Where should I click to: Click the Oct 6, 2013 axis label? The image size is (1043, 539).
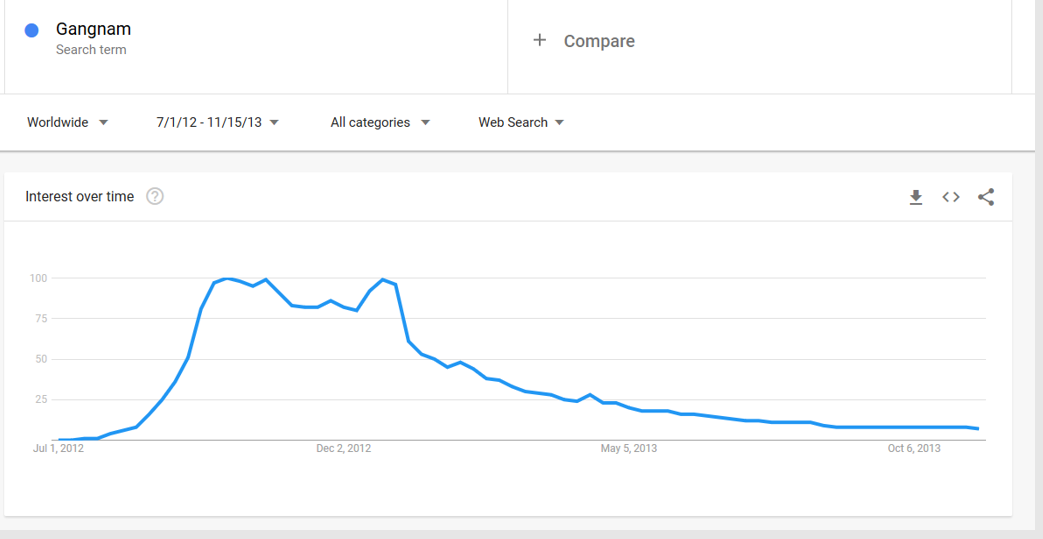[914, 448]
